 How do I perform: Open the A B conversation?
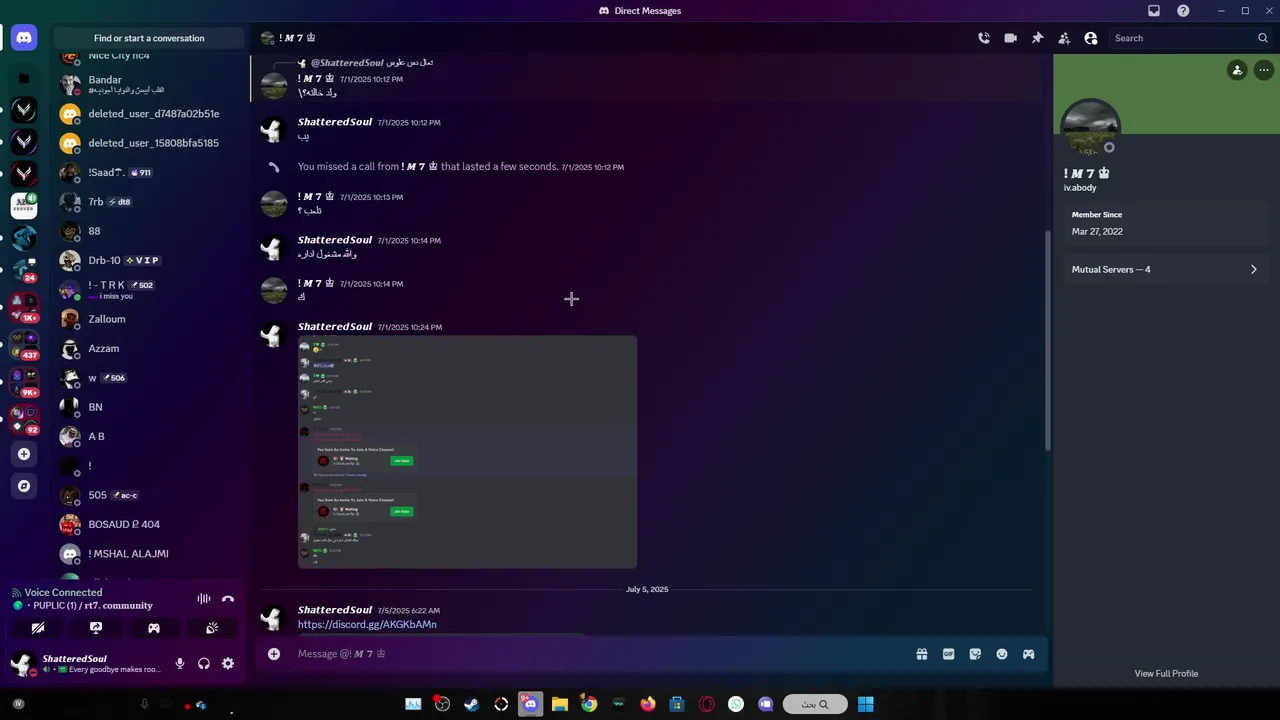(x=149, y=436)
